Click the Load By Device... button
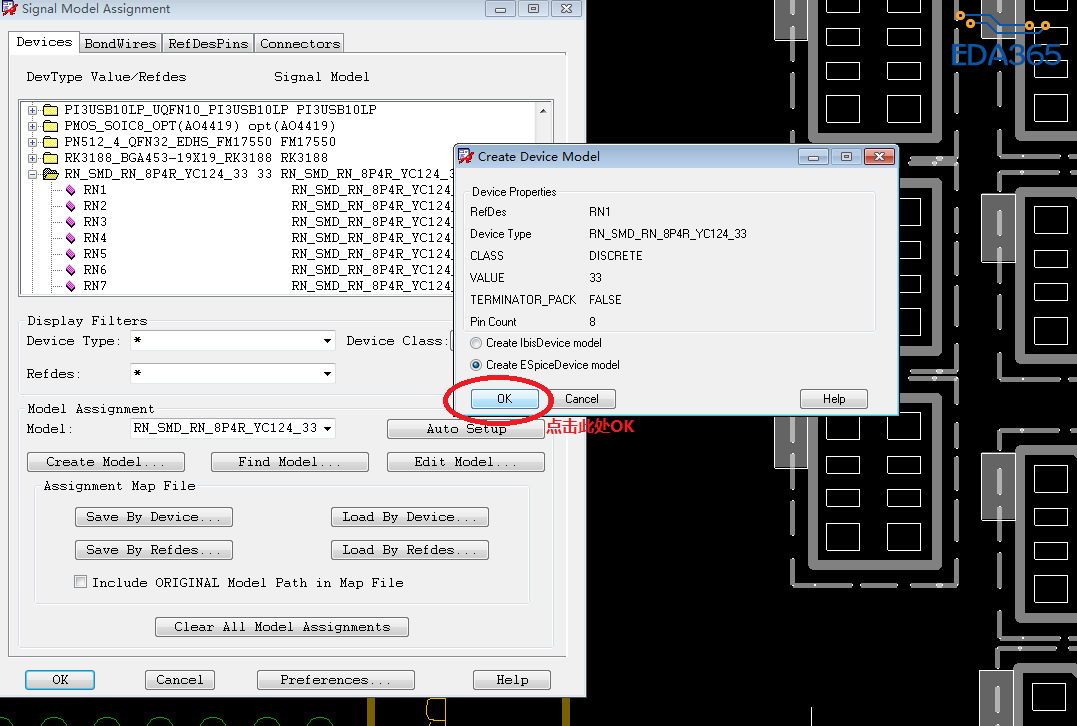The height and width of the screenshot is (726, 1077). pyautogui.click(x=409, y=517)
